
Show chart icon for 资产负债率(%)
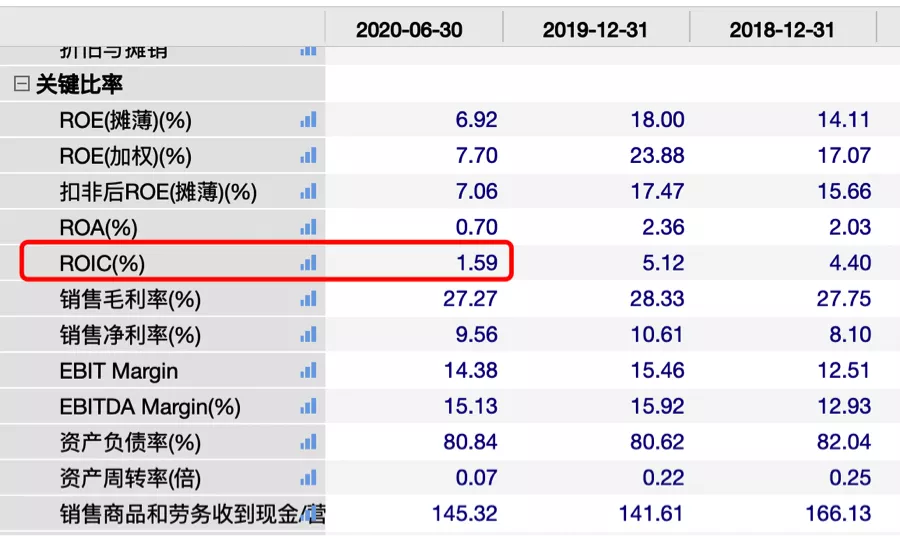[308, 442]
